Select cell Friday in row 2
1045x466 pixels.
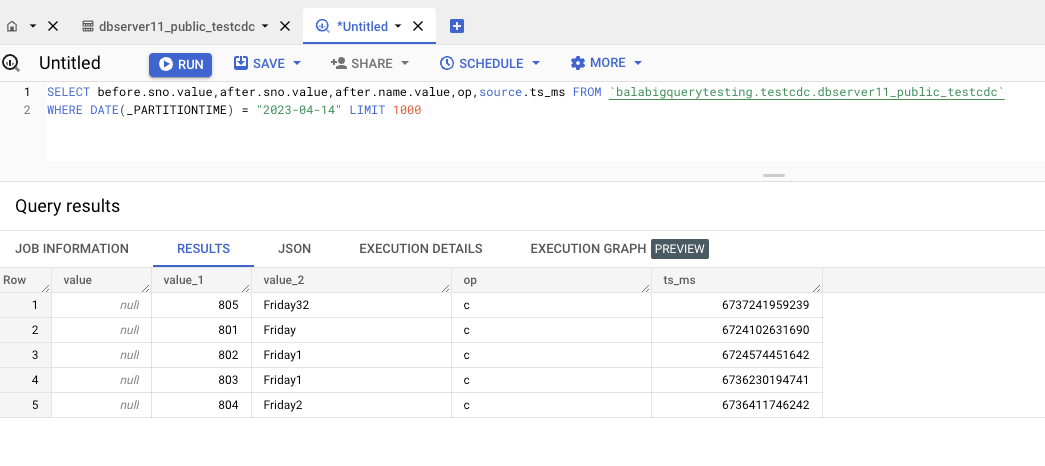tap(351, 330)
